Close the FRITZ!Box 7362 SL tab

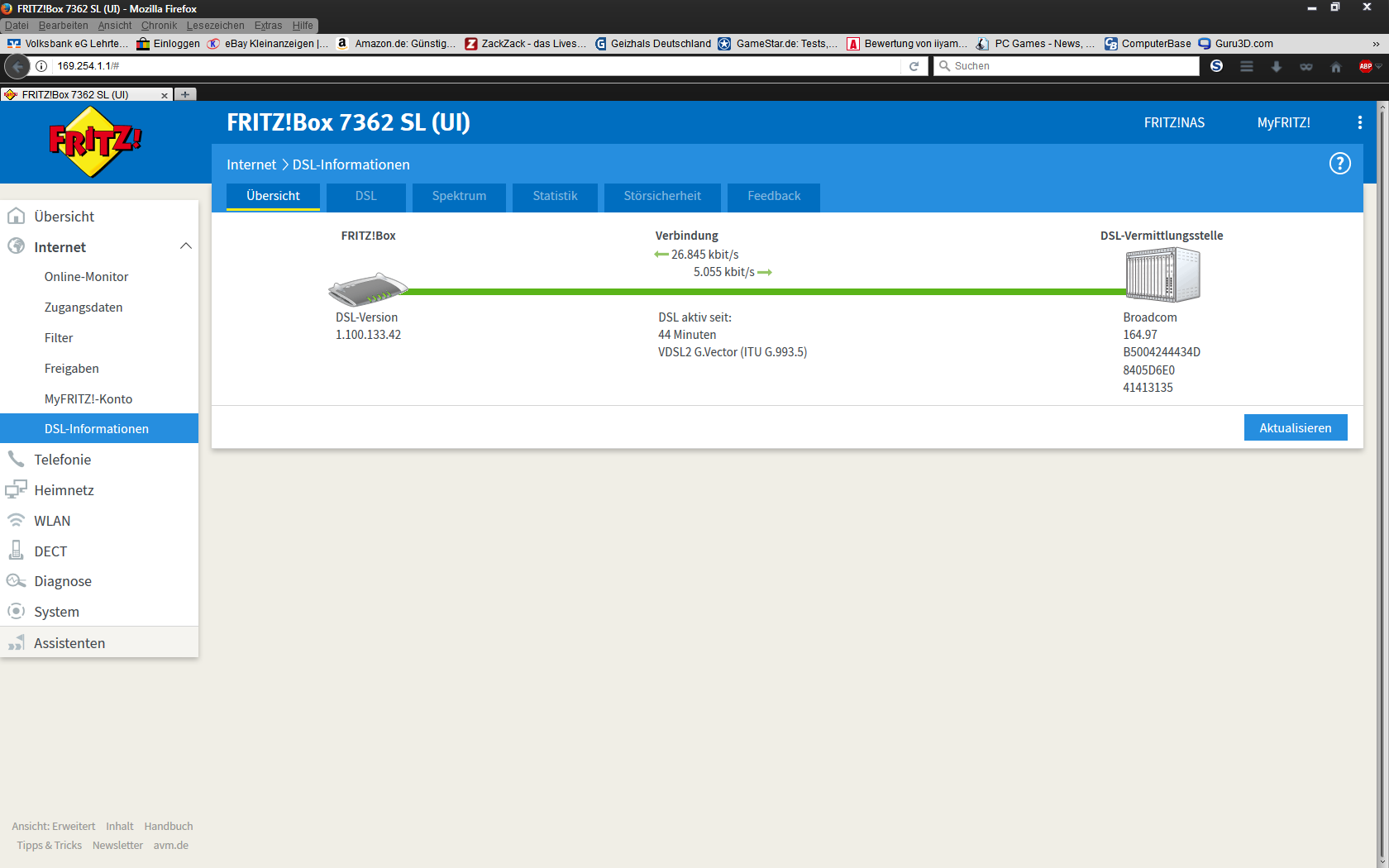(x=165, y=95)
